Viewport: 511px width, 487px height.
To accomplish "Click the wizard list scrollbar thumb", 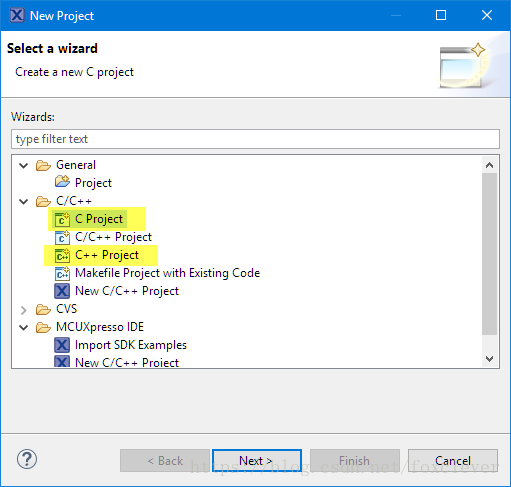I will pos(489,254).
